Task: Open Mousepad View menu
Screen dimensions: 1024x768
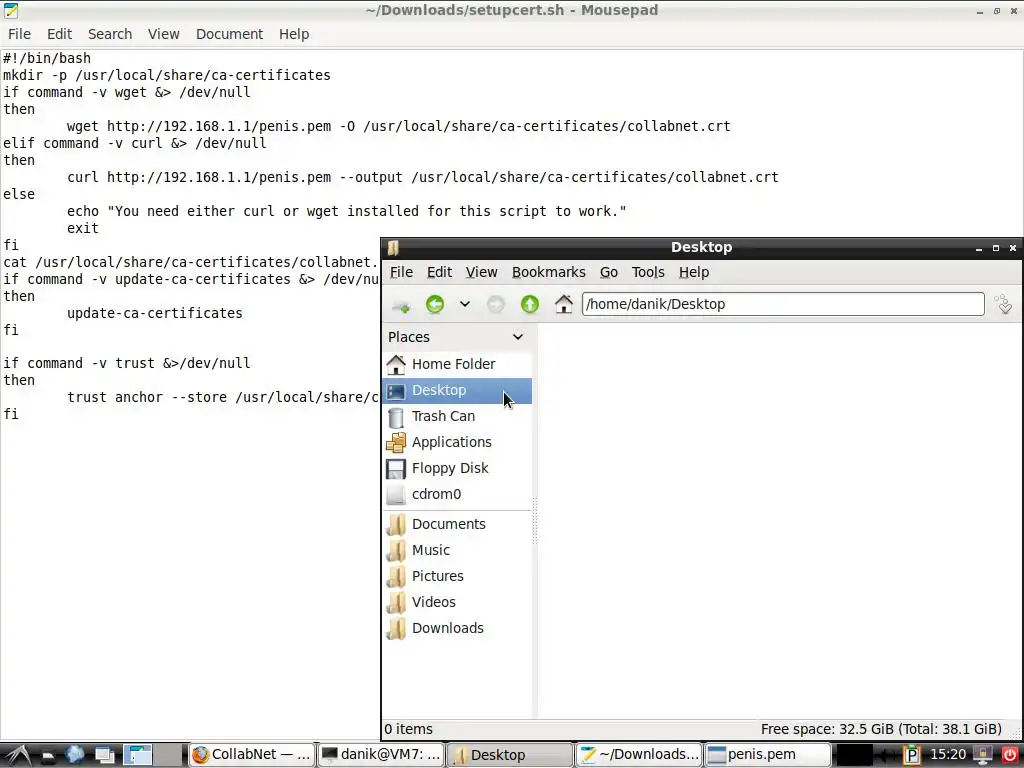Action: (163, 34)
